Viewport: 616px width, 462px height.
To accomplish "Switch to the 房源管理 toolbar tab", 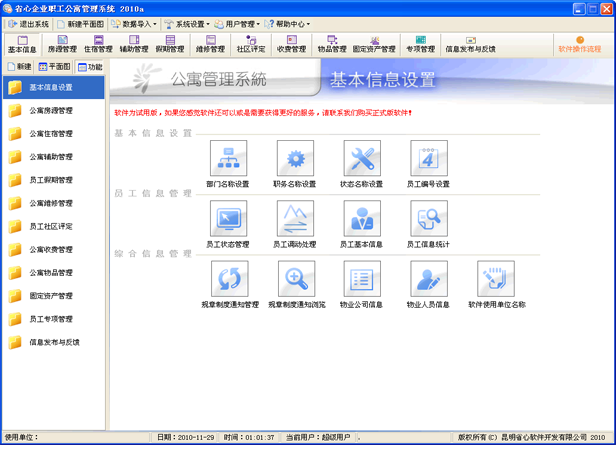I will point(62,44).
